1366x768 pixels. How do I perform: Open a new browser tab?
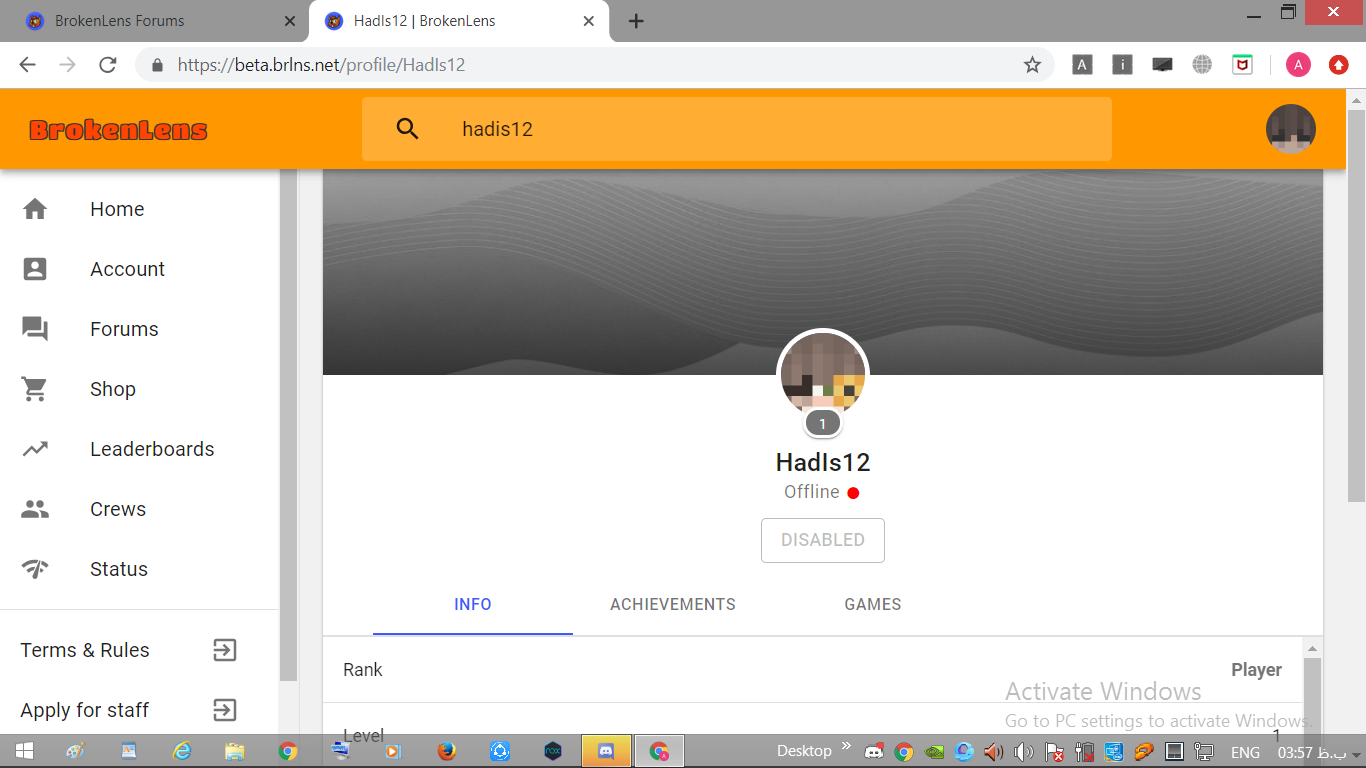point(636,21)
